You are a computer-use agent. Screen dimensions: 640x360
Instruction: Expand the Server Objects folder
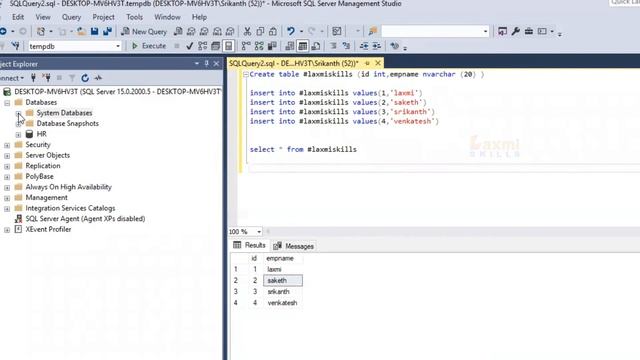(7, 156)
